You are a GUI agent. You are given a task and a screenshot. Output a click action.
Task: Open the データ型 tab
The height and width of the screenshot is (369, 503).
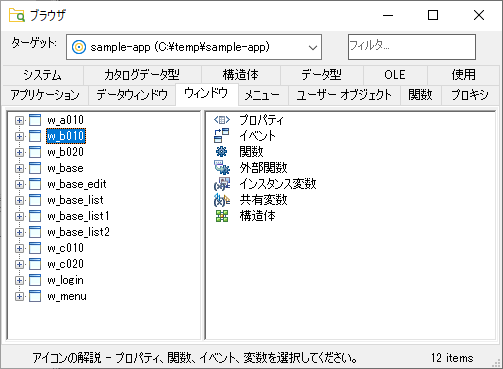(x=322, y=75)
